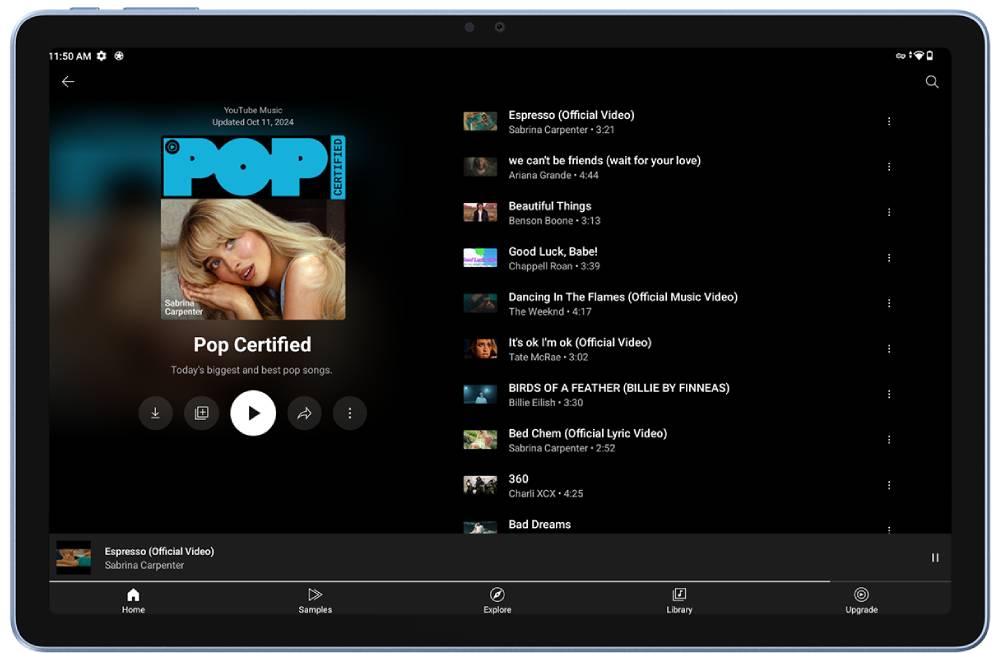Play Good Luck, Babe! title
Image resolution: width=1000 pixels, height=653 pixels.
coord(553,251)
